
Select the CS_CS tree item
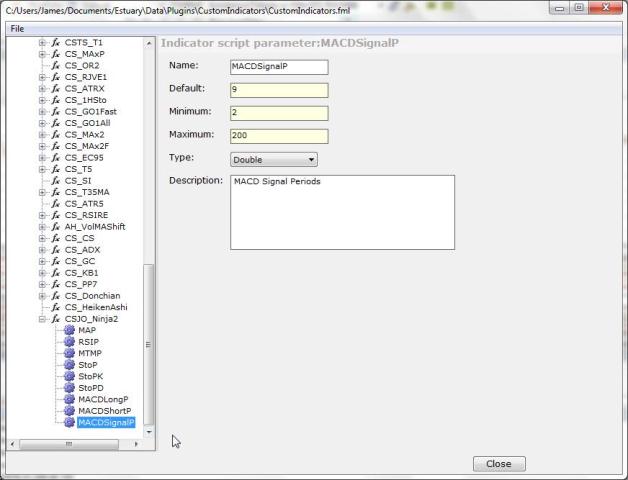79,238
